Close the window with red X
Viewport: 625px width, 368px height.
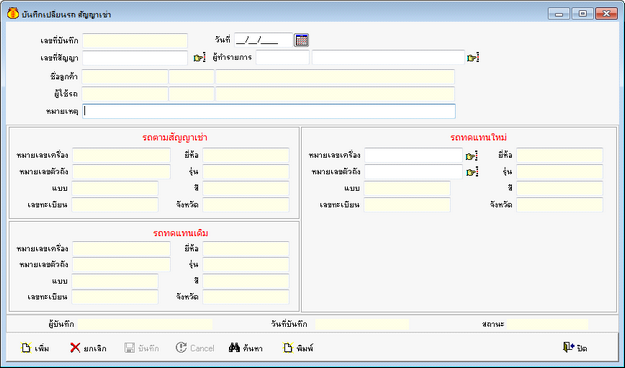click(x=606, y=14)
